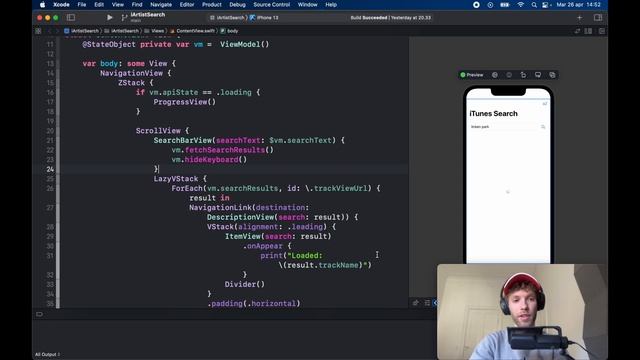Toggle the inspectors panel at toolbar right
The height and width of the screenshot is (360, 640).
(x=598, y=18)
